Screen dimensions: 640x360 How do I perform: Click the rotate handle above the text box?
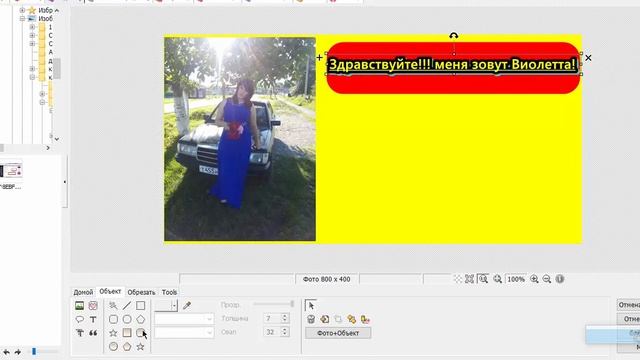coord(453,36)
